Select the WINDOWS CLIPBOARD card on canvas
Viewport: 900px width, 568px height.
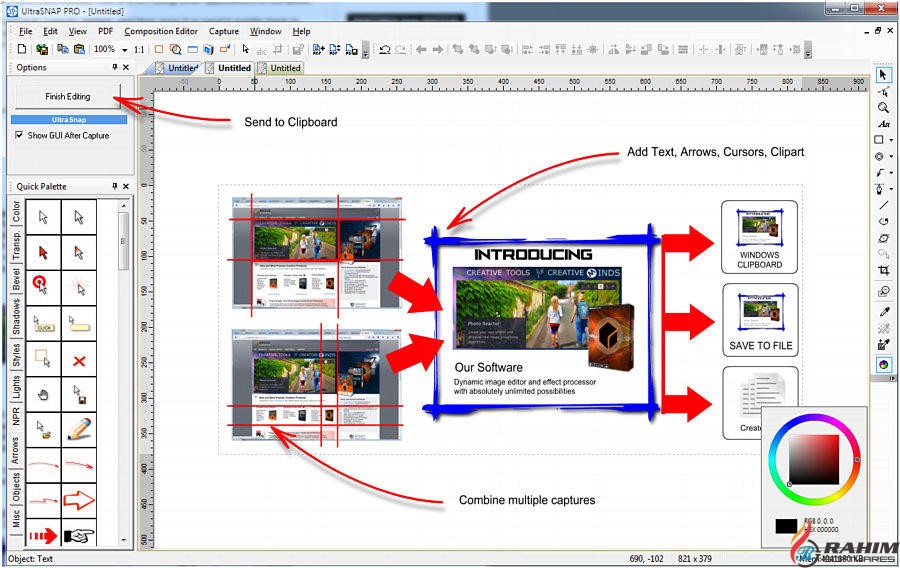click(759, 237)
